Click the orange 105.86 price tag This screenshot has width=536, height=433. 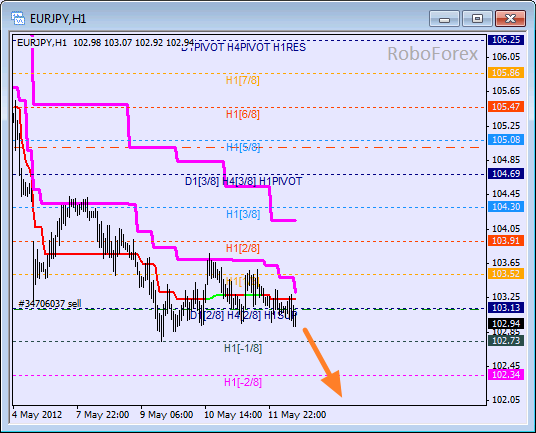coord(506,72)
